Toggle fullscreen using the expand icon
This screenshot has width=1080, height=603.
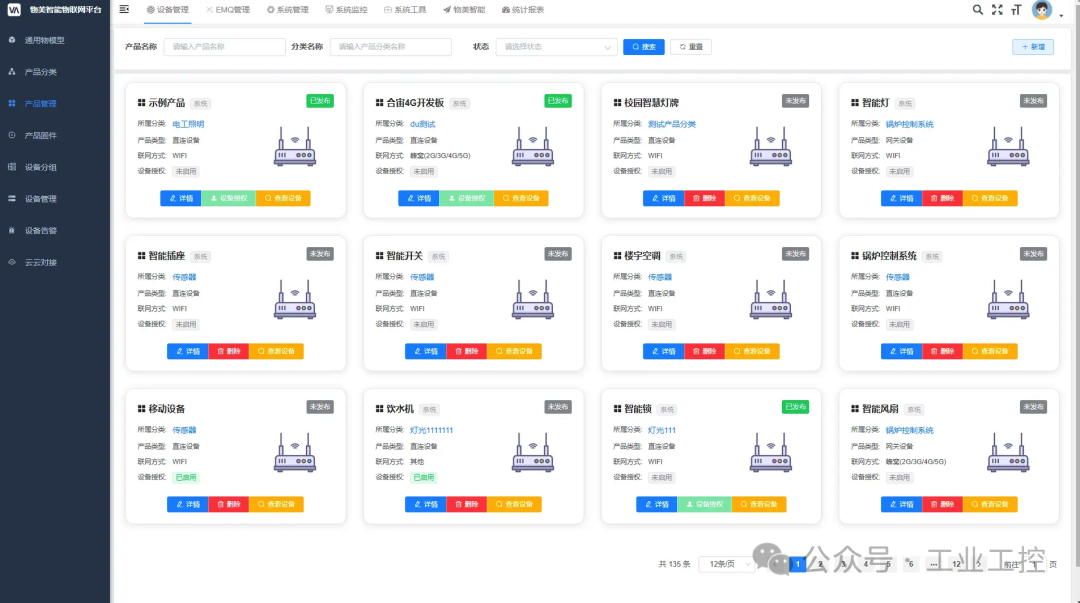996,11
